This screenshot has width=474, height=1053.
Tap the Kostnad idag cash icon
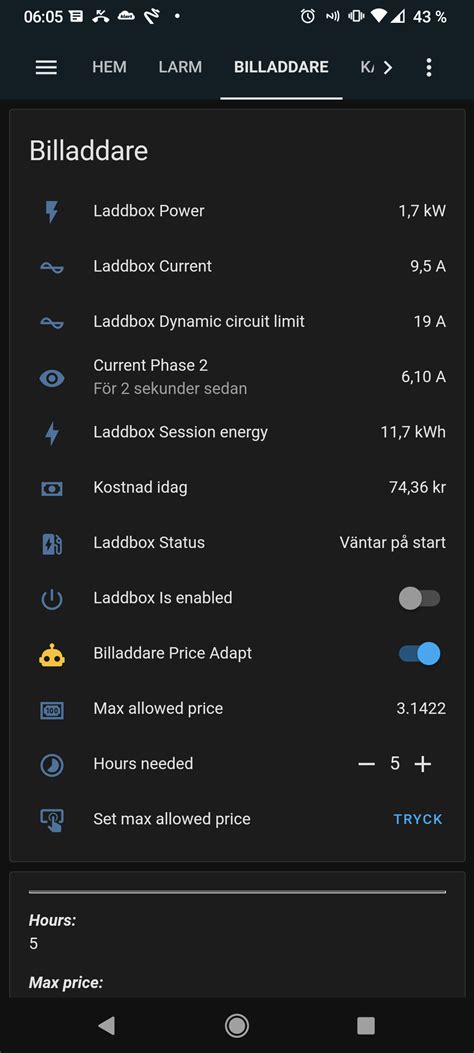coord(52,488)
